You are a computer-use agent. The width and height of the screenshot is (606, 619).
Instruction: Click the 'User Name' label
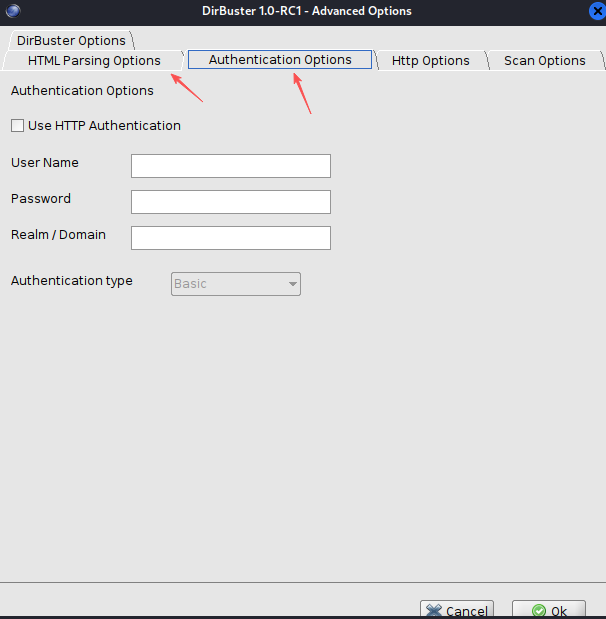tap(45, 163)
